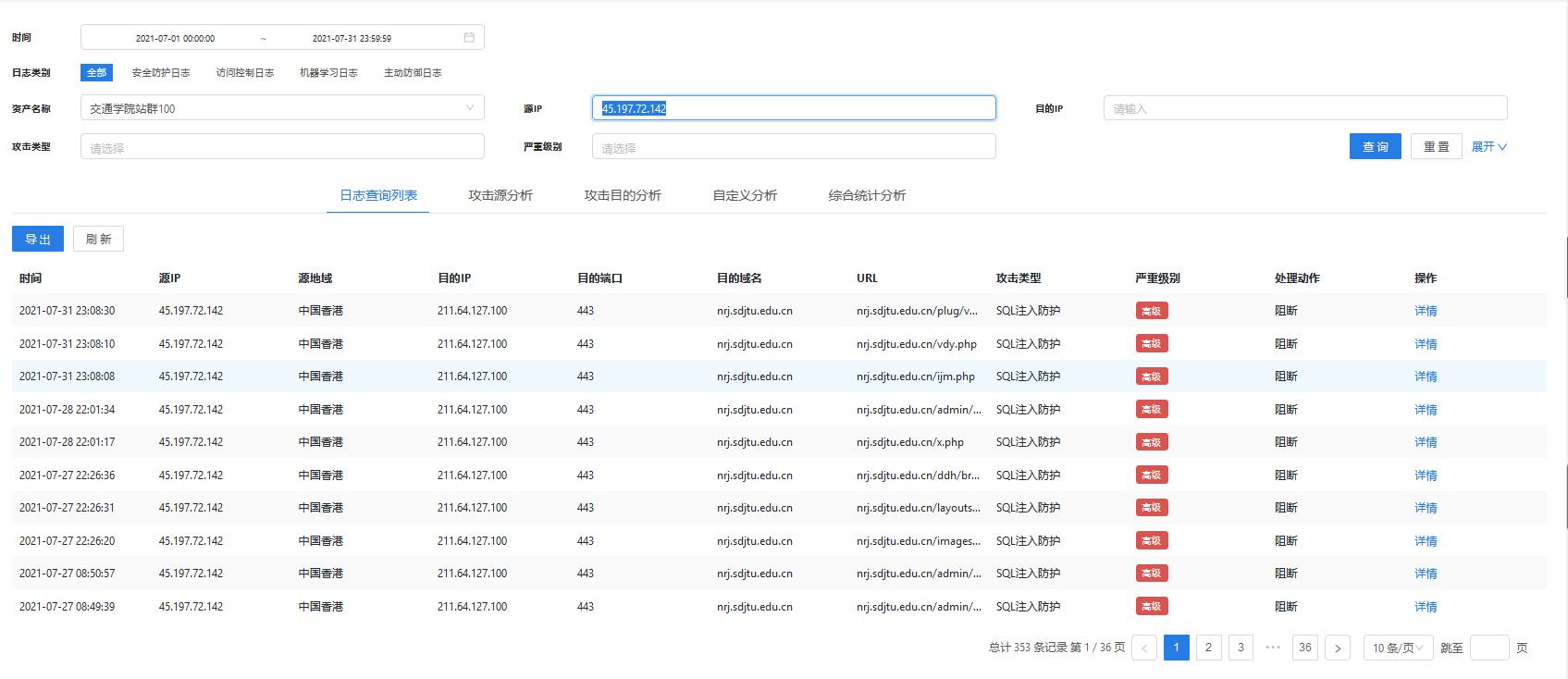Click the URL nrj.sdjtu.edu.cn/ijm.php
This screenshot has height=679, width=1568.
click(x=916, y=377)
